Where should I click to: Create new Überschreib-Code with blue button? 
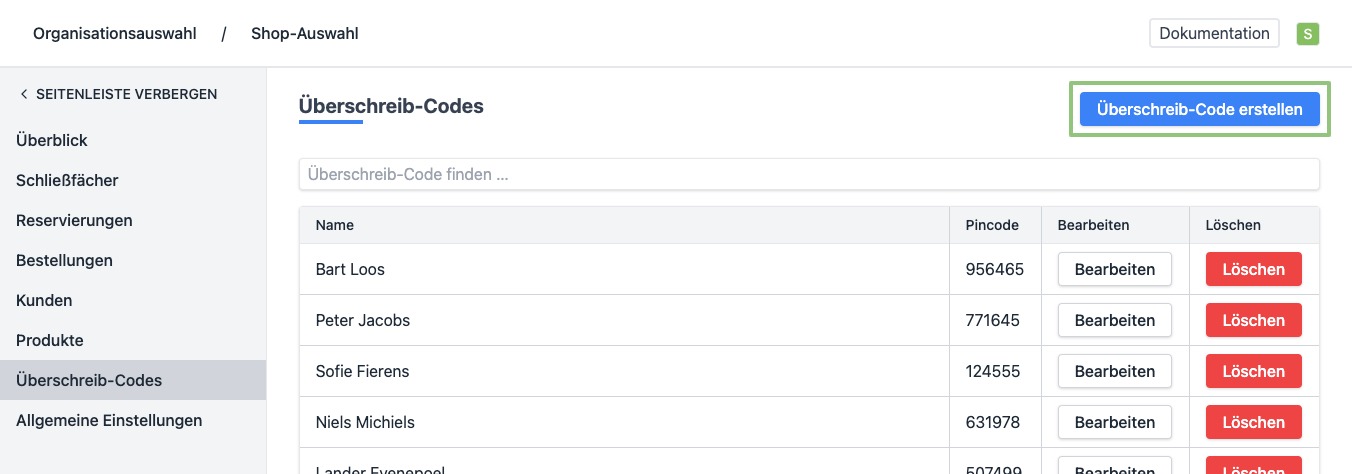coord(1199,110)
